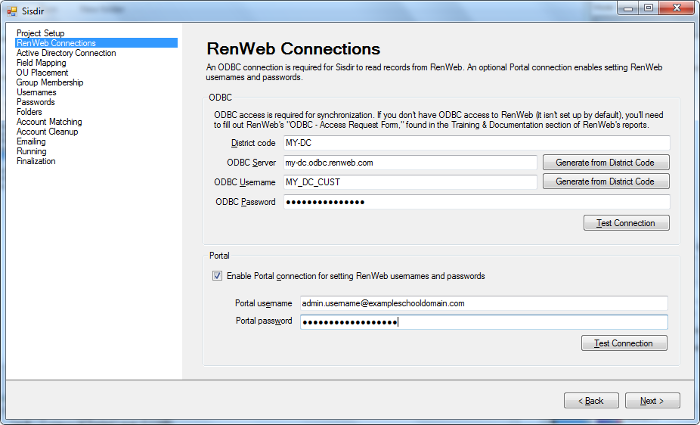The width and height of the screenshot is (700, 425).
Task: Click the Portal username field
Action: [x=483, y=303]
